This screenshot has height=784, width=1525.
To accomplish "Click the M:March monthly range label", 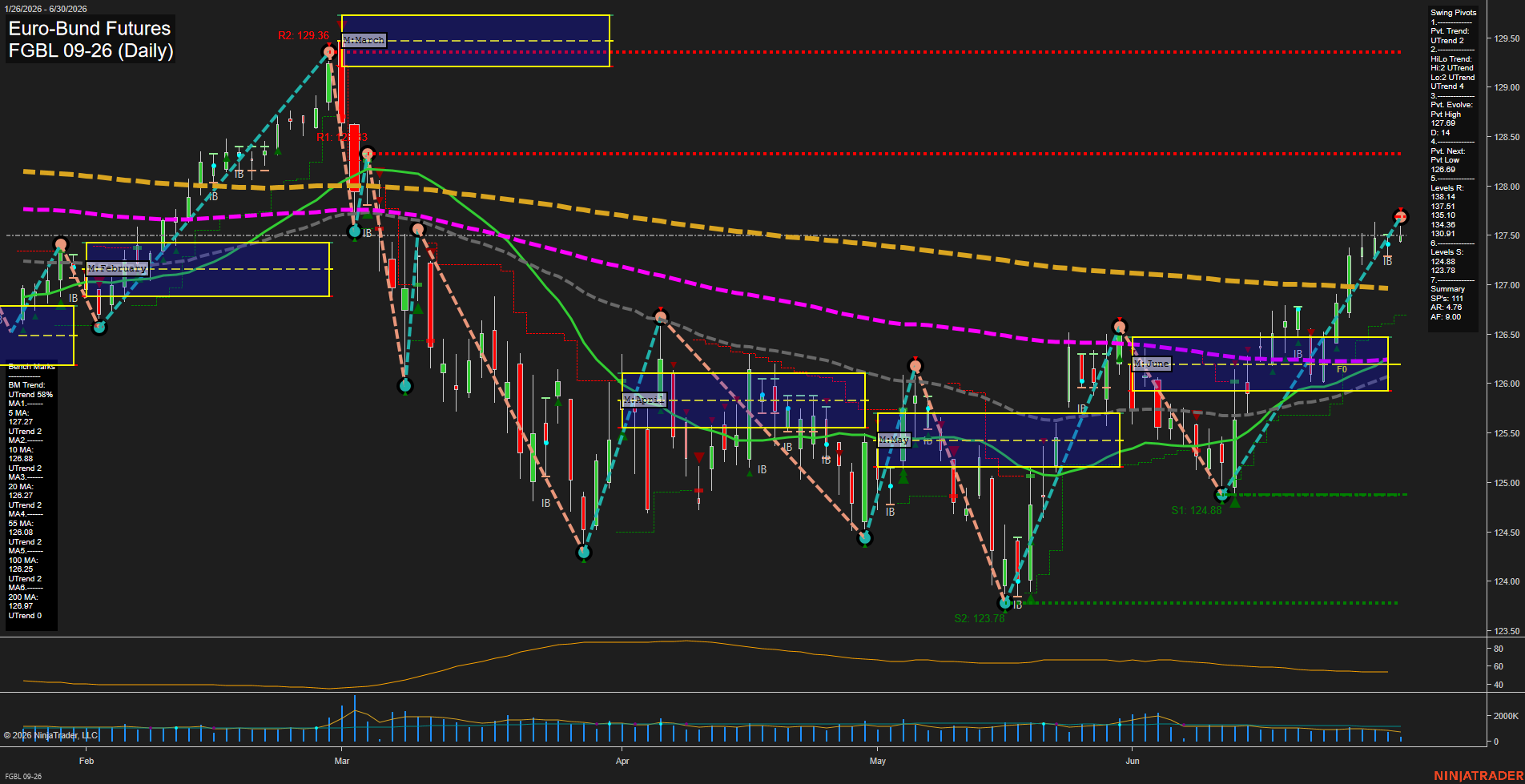I will click(364, 40).
